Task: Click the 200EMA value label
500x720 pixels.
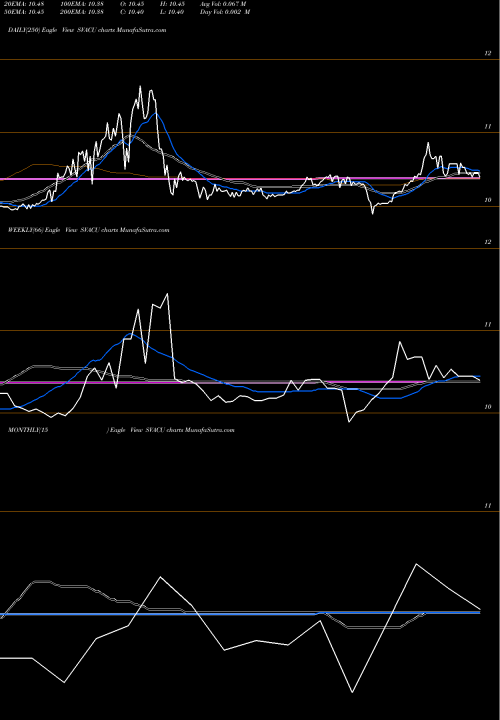Action: pyautogui.click(x=84, y=12)
